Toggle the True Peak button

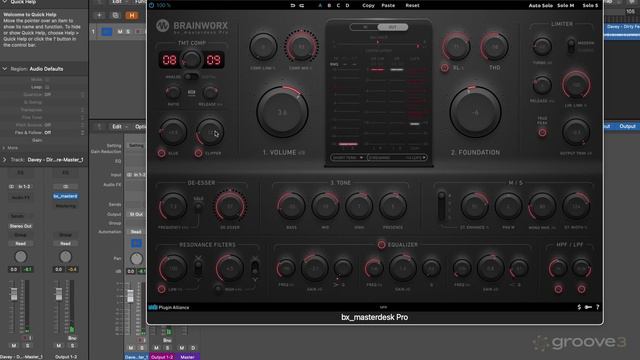pyautogui.click(x=542, y=133)
